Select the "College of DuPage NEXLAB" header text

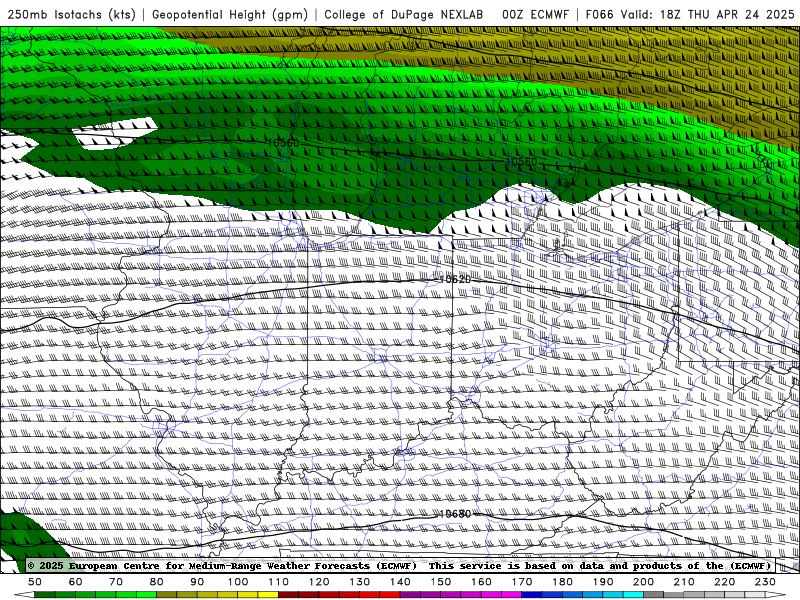click(x=404, y=14)
